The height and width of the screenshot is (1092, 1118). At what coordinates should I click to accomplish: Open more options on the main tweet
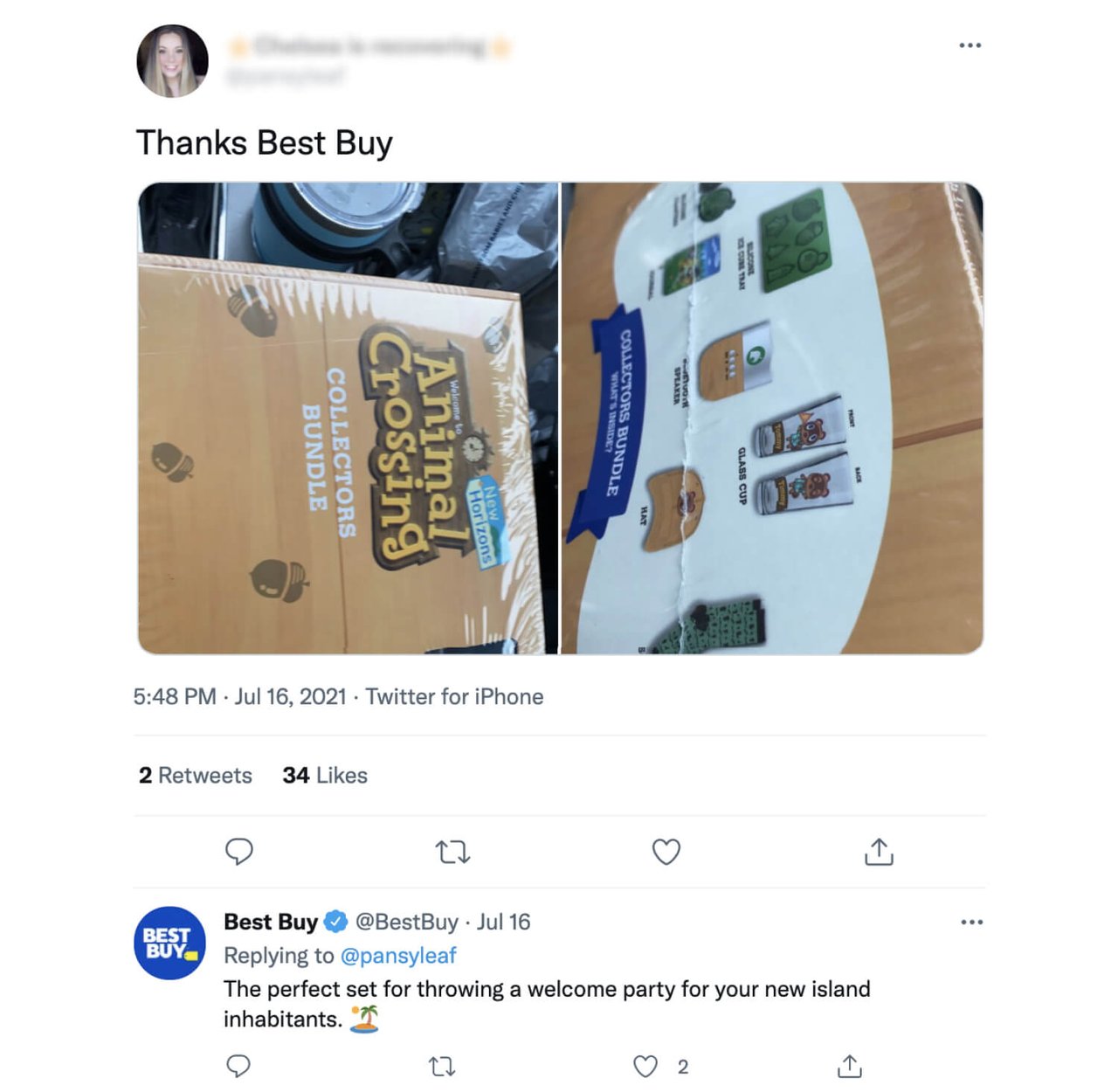[970, 45]
